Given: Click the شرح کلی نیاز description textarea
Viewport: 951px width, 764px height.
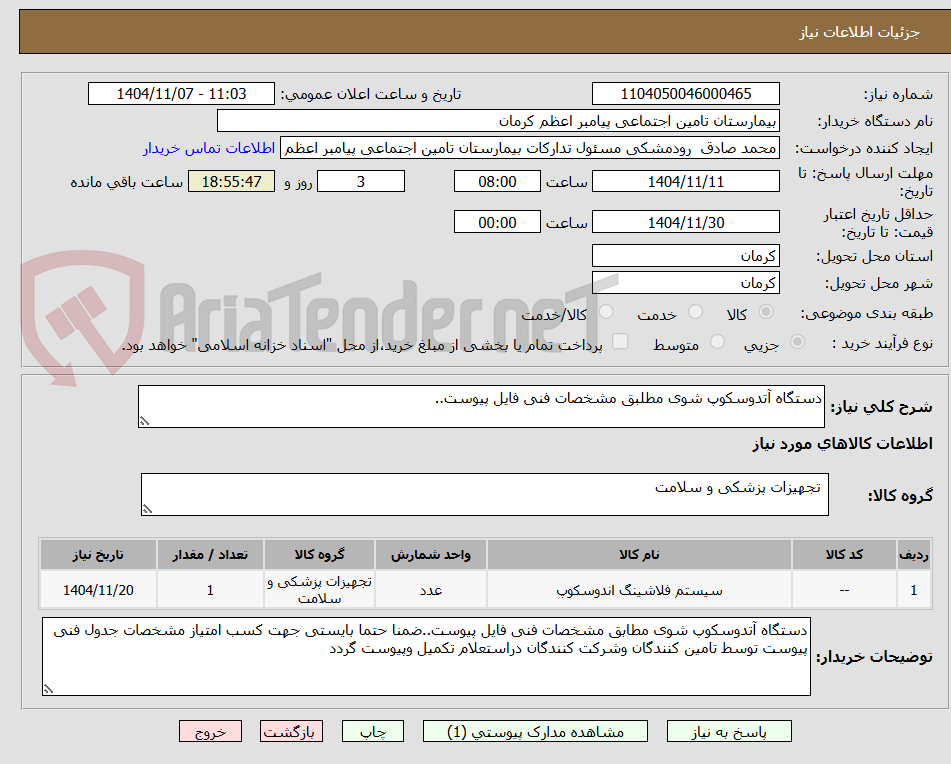Looking at the screenshot, I should (x=481, y=406).
